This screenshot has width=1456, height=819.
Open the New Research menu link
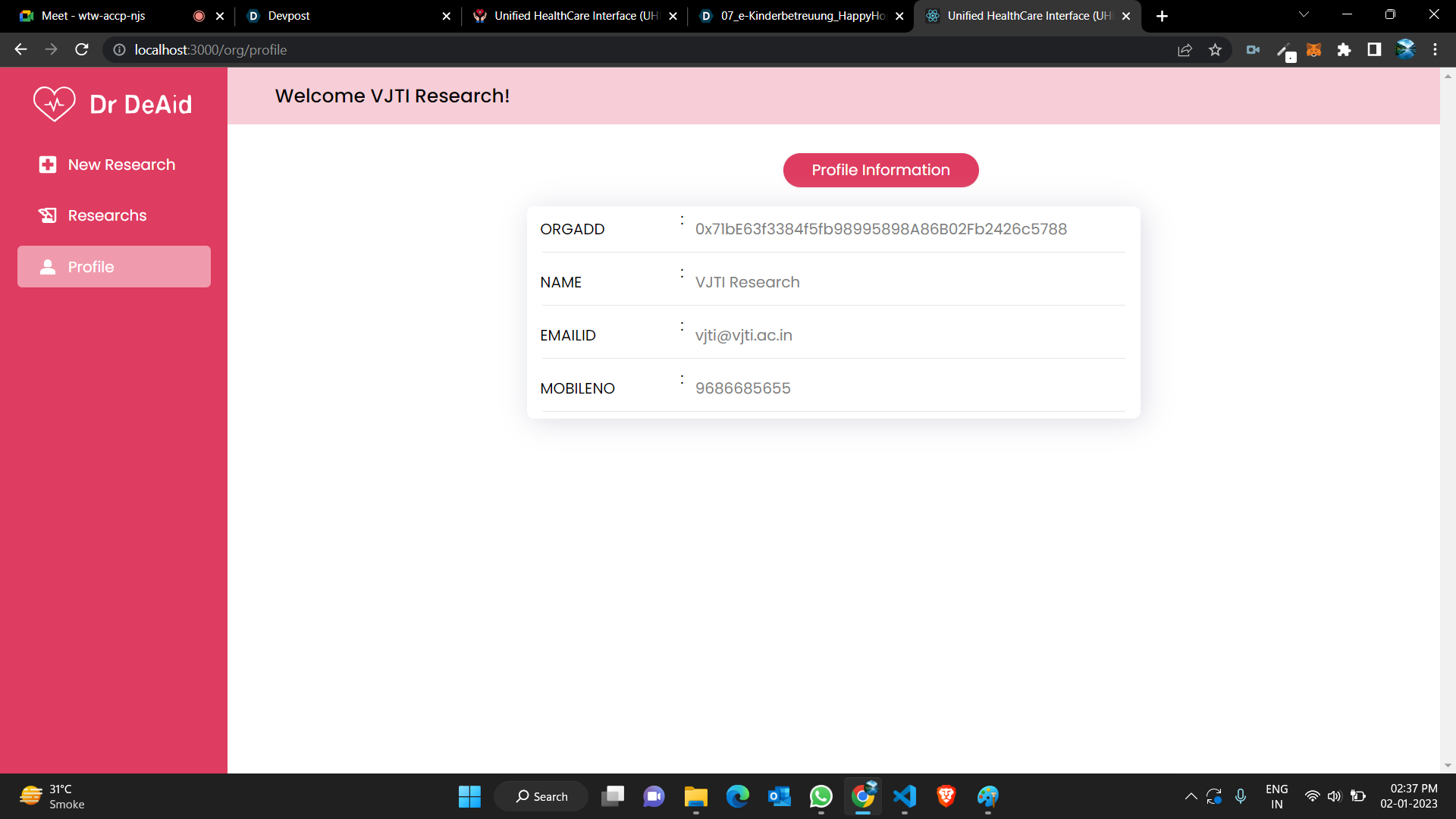click(x=121, y=165)
